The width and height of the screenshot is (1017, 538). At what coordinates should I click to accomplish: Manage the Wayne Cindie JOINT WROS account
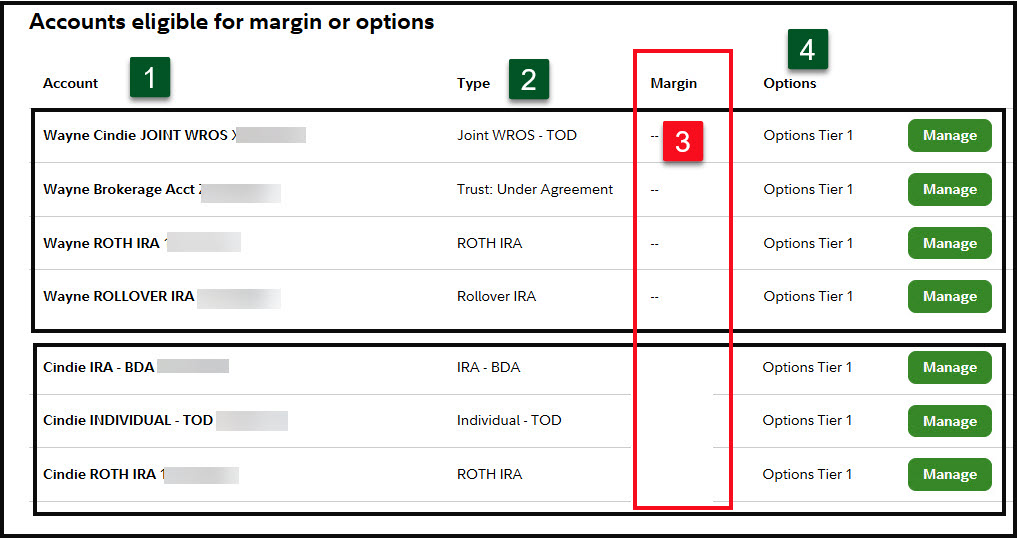tap(949, 136)
